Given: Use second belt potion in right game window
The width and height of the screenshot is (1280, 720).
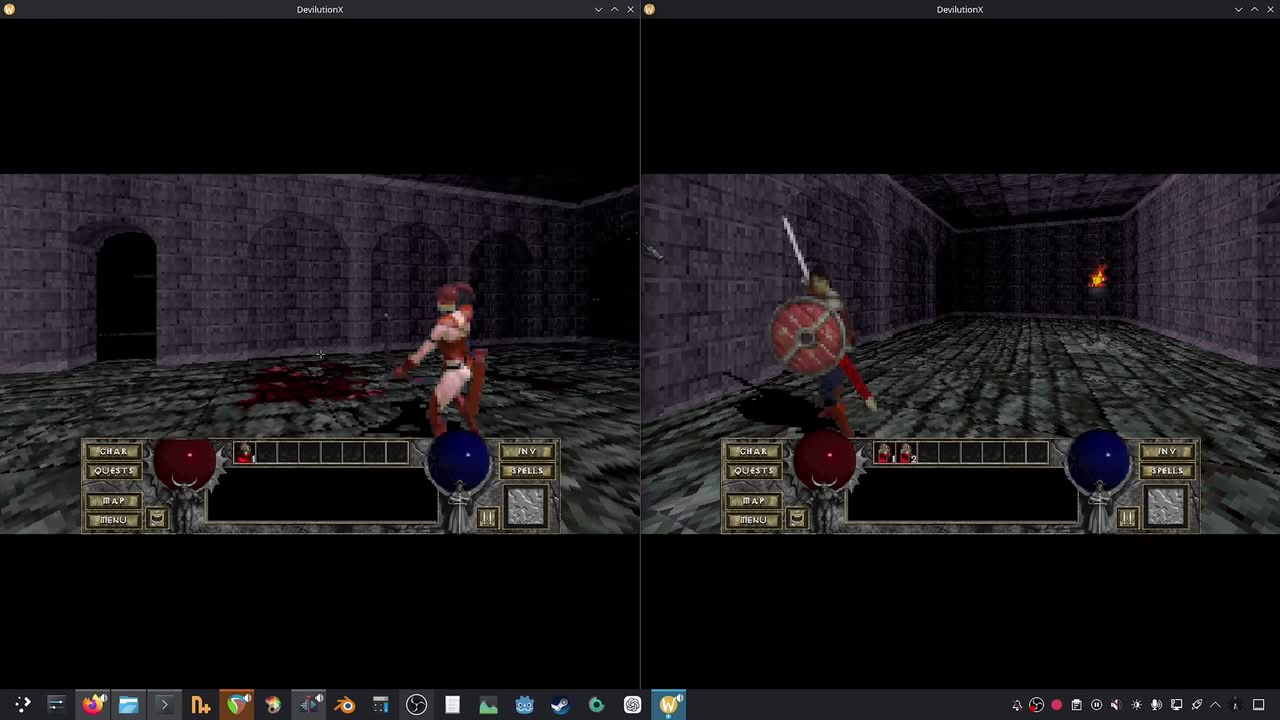Looking at the screenshot, I should (x=906, y=453).
